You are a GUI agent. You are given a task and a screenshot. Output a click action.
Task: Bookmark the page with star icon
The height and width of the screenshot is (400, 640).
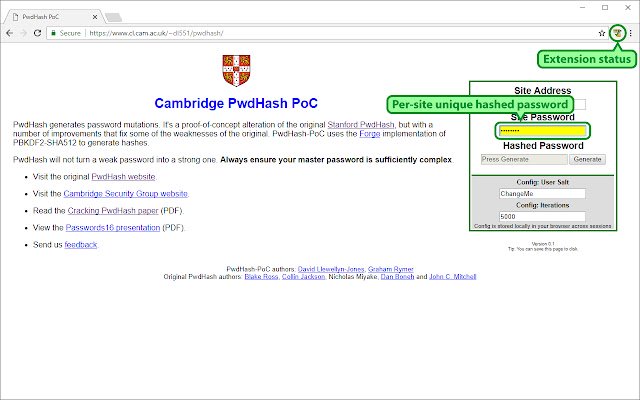(602, 33)
